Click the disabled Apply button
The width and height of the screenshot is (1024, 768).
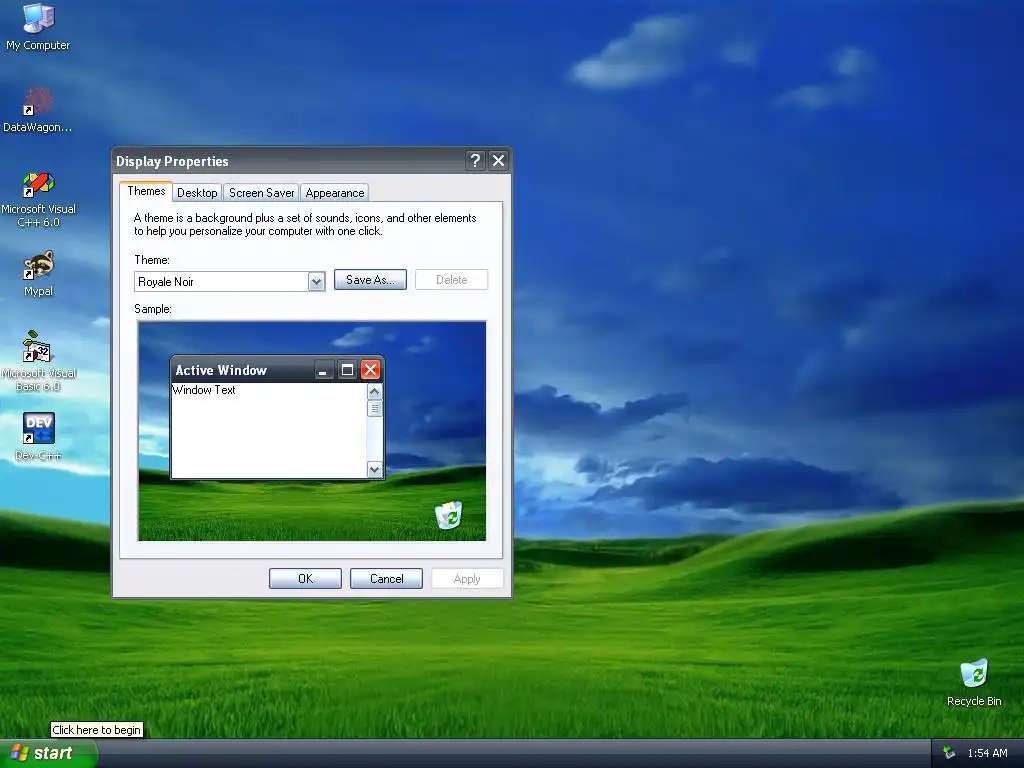point(467,579)
